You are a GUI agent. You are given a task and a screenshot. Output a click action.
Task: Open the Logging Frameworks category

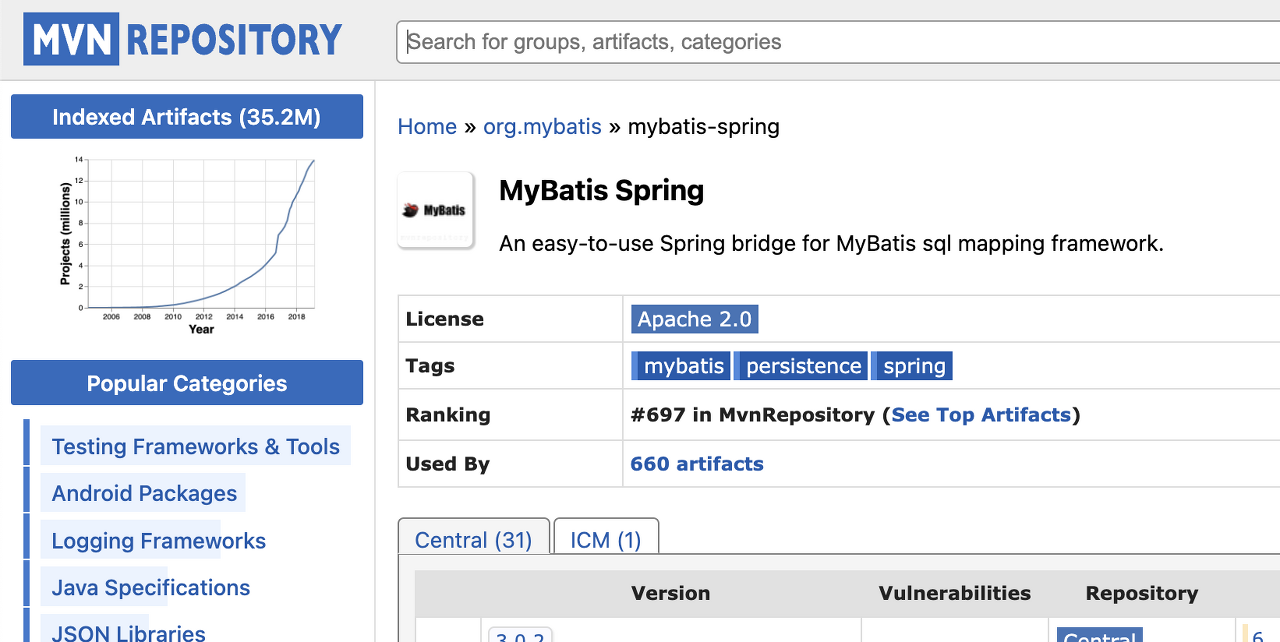pos(159,541)
